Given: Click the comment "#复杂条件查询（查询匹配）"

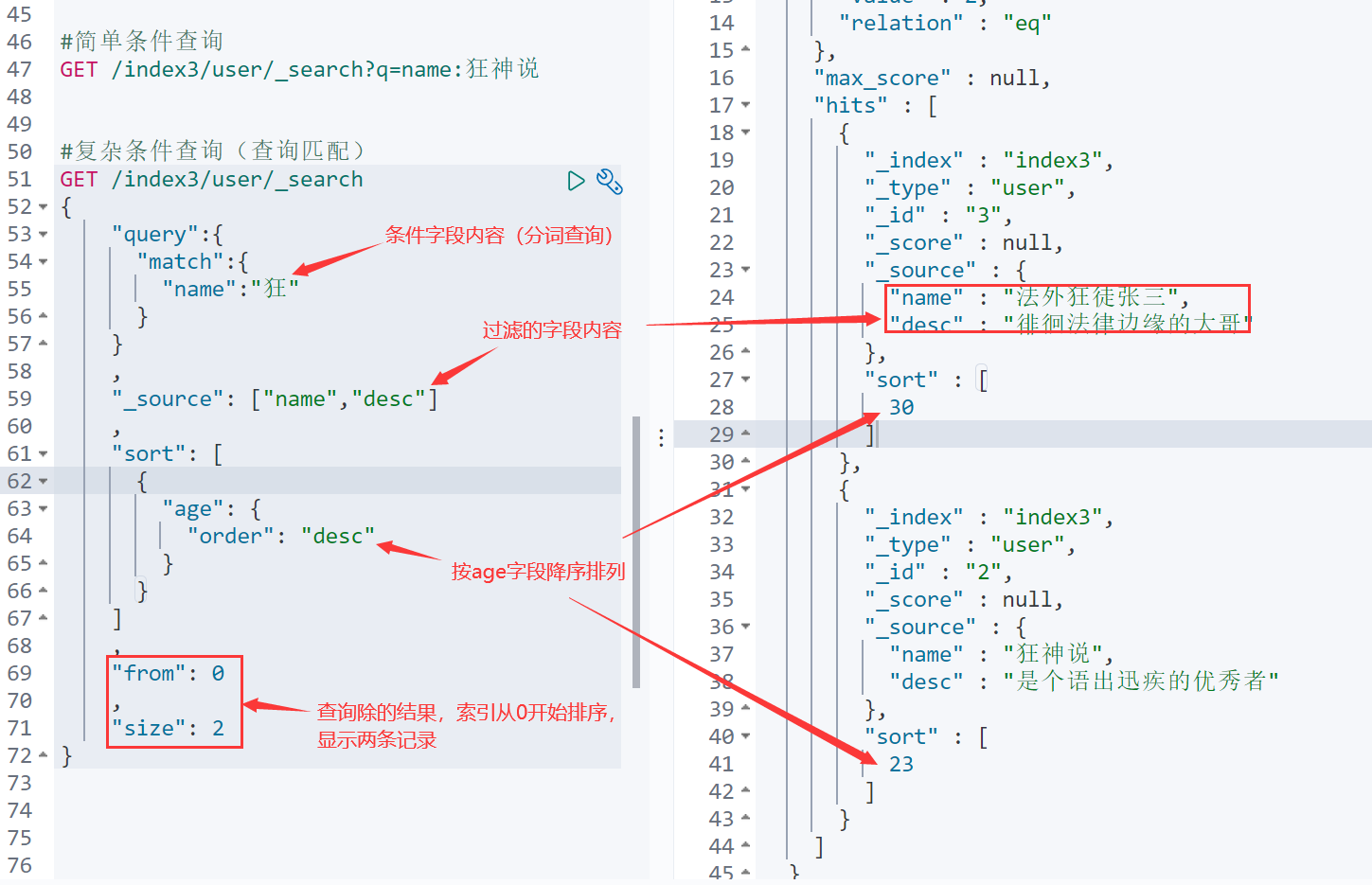Looking at the screenshot, I should pyautogui.click(x=212, y=151).
